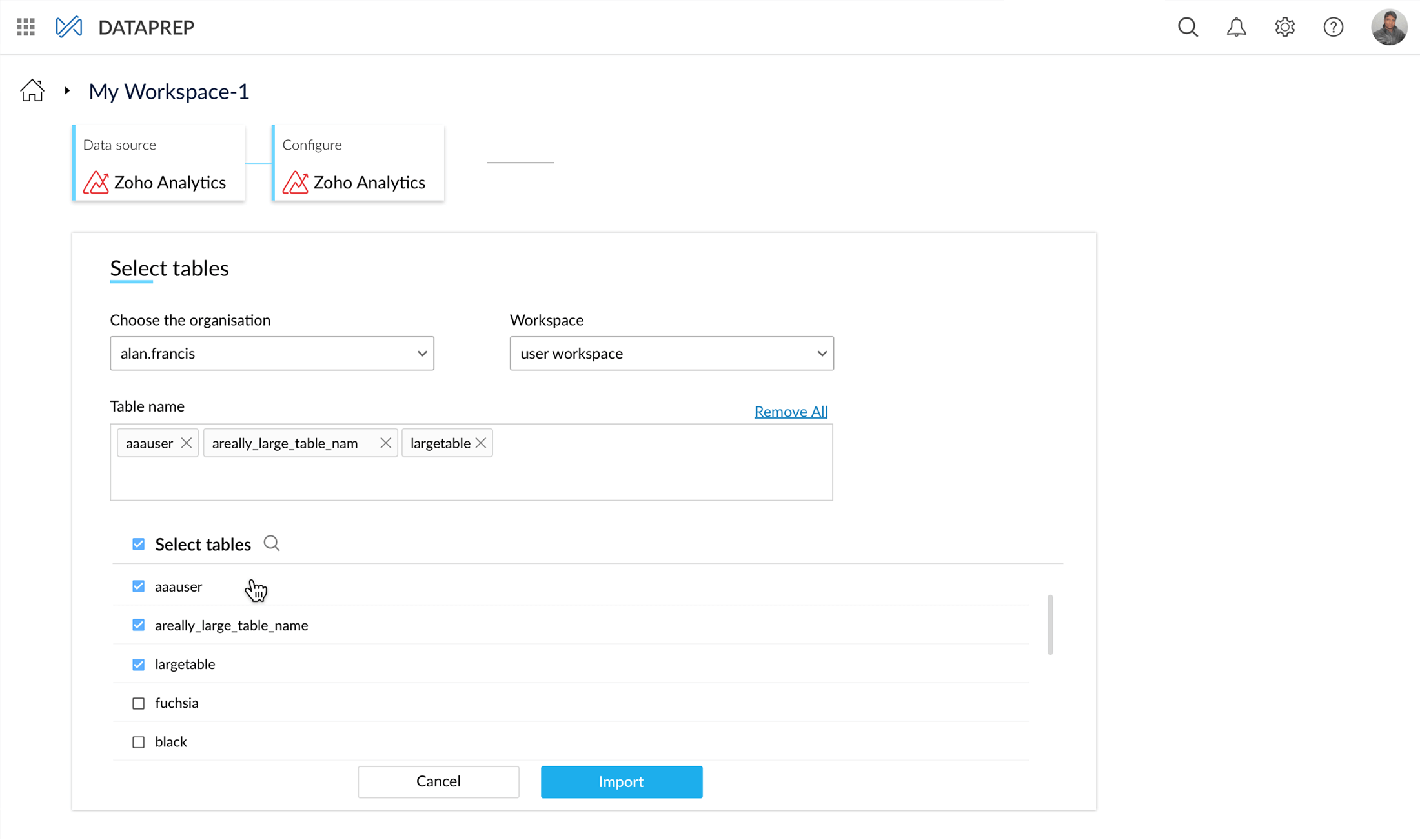
Task: Click the Cancel button
Action: click(438, 781)
